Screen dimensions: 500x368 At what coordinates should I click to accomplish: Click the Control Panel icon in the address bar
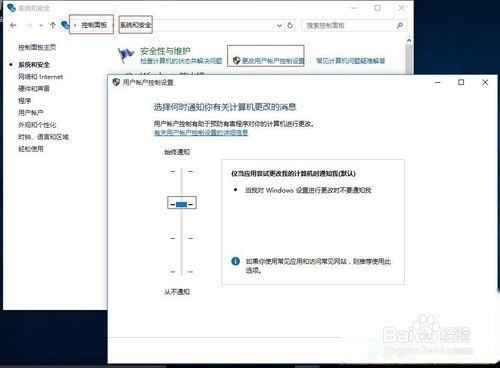[x=65, y=25]
